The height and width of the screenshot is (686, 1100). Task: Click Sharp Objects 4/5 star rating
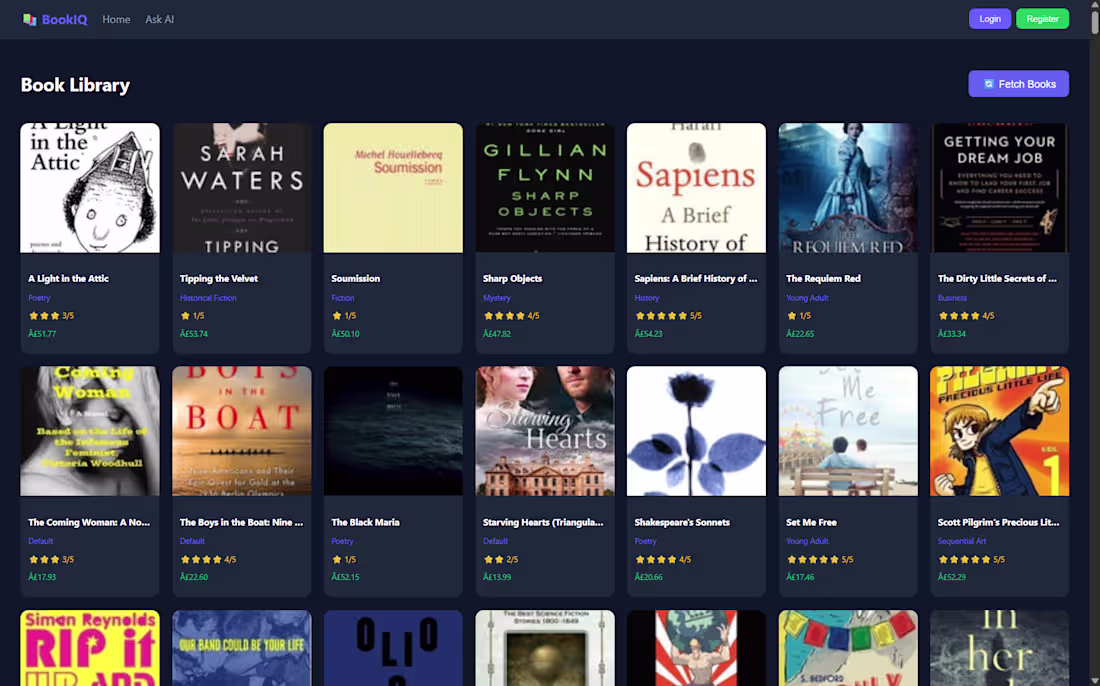click(511, 316)
